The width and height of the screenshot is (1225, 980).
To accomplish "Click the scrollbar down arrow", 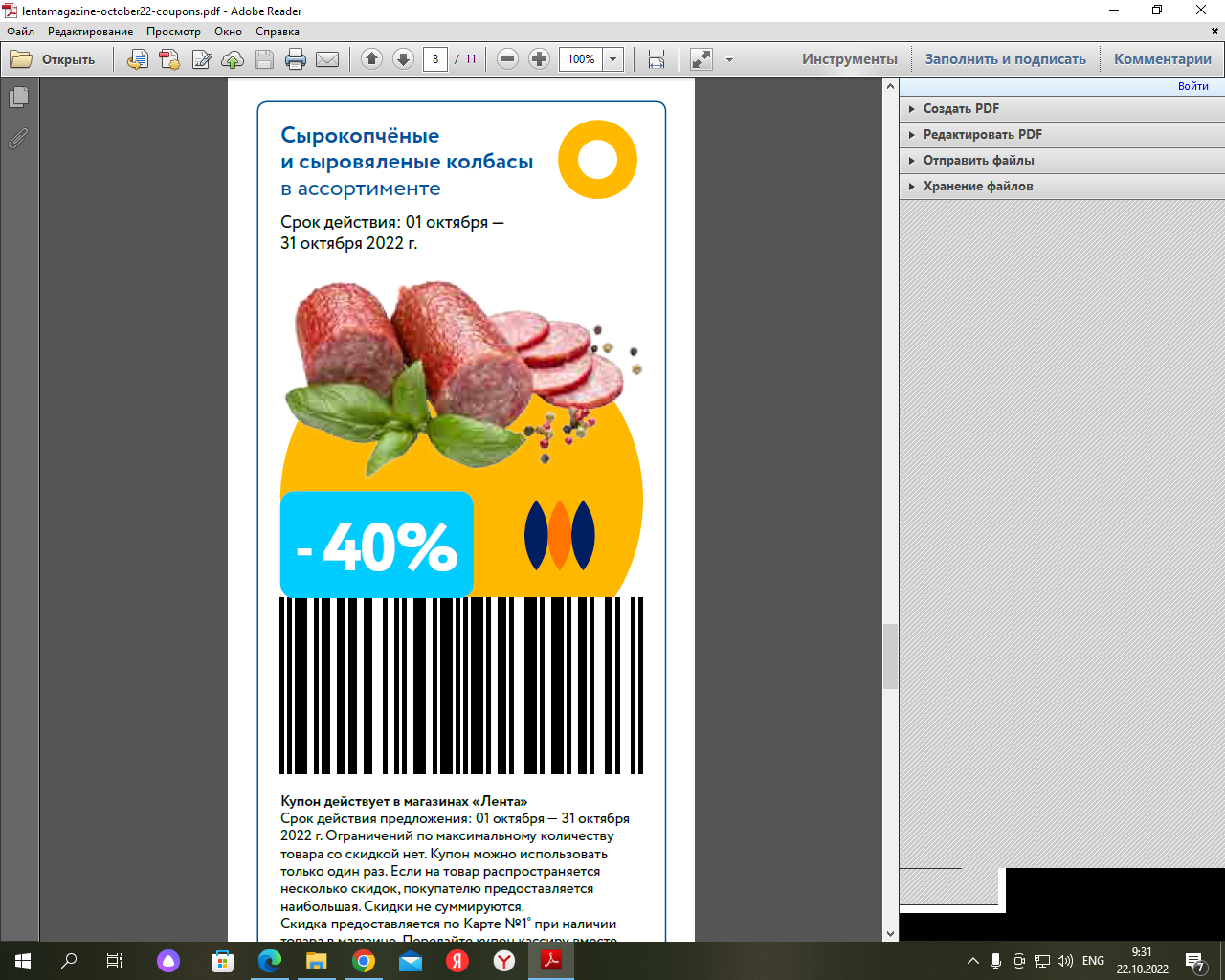I will 891,934.
